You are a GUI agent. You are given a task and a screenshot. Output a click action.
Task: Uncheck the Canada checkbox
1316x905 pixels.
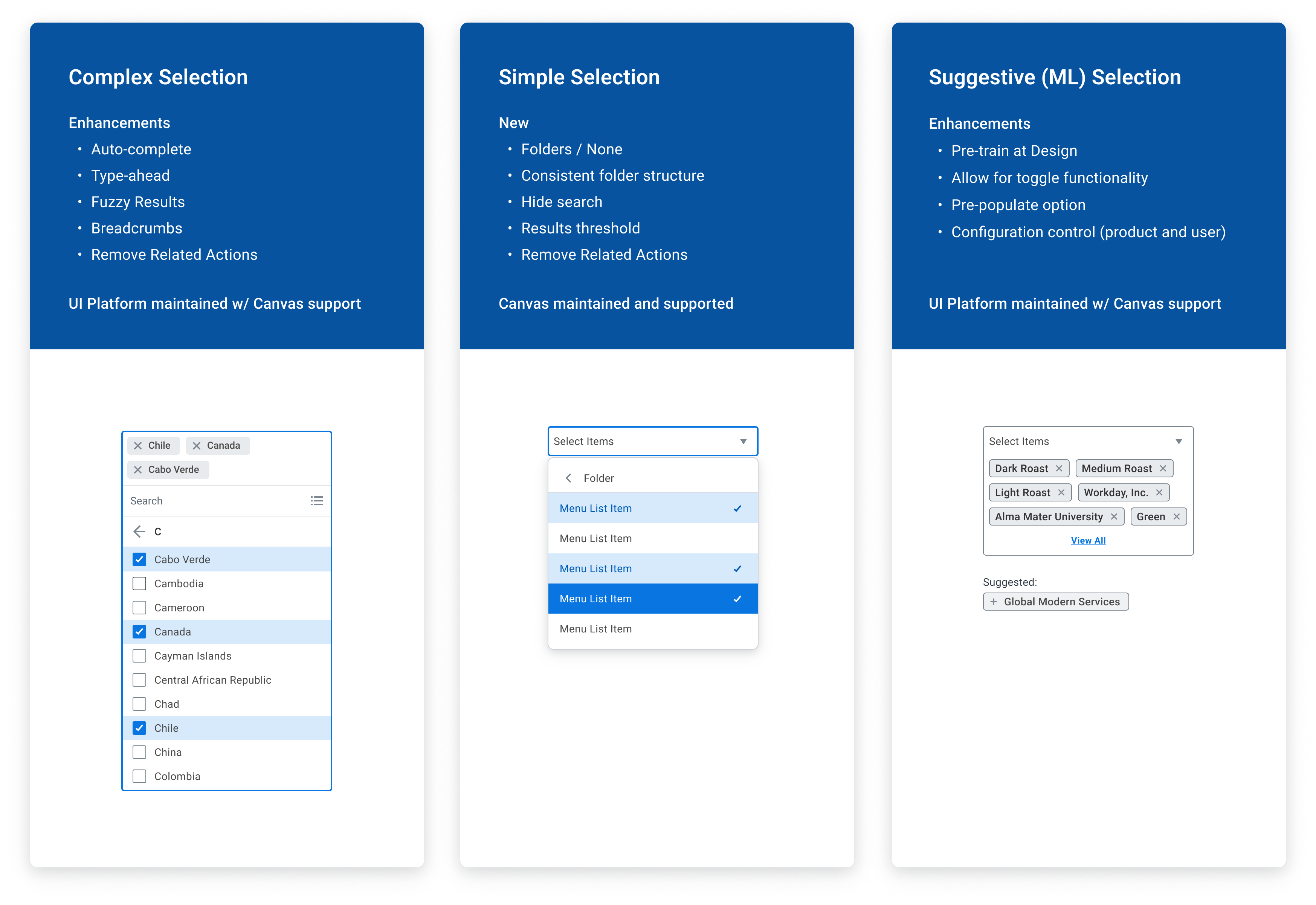[x=139, y=632]
